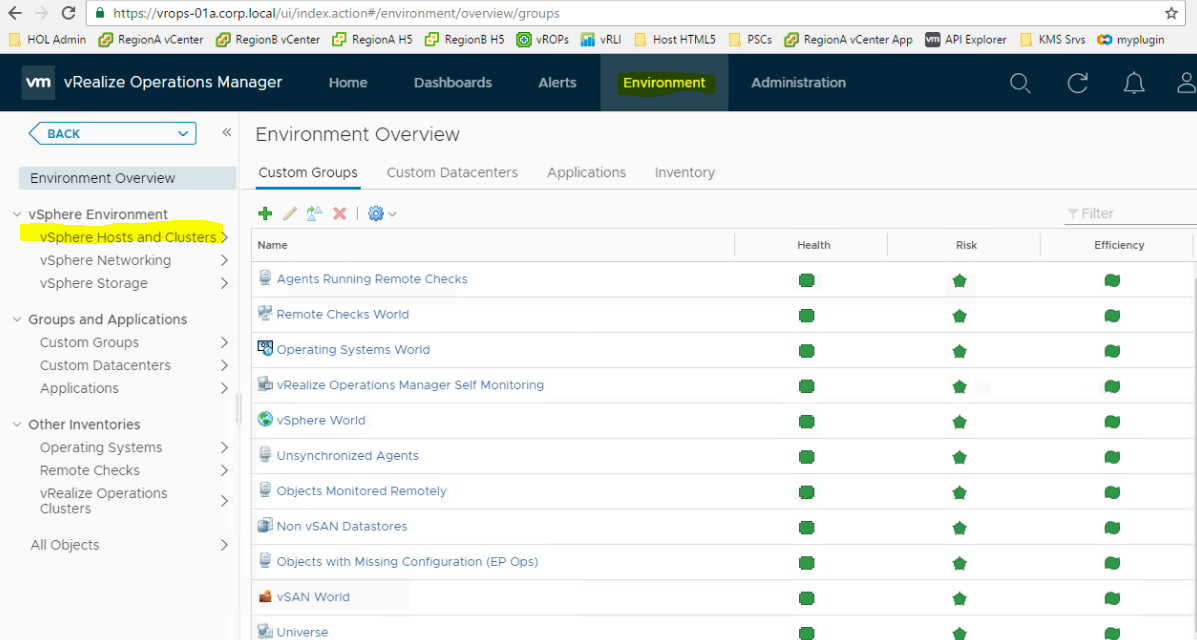The image size is (1197, 640).
Task: Open vRealize Operations Manager Self Monitoring link
Action: pos(410,385)
